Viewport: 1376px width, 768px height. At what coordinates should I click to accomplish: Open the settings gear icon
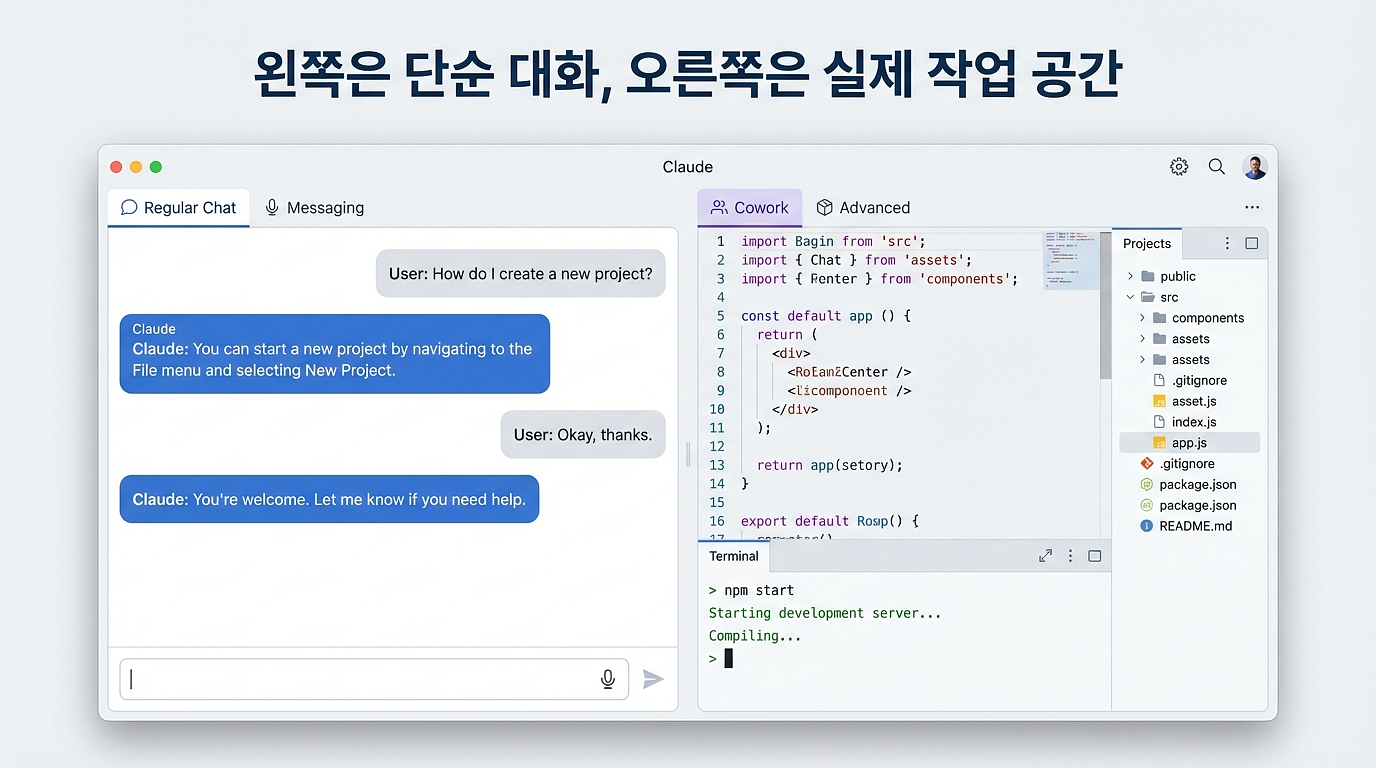point(1178,167)
